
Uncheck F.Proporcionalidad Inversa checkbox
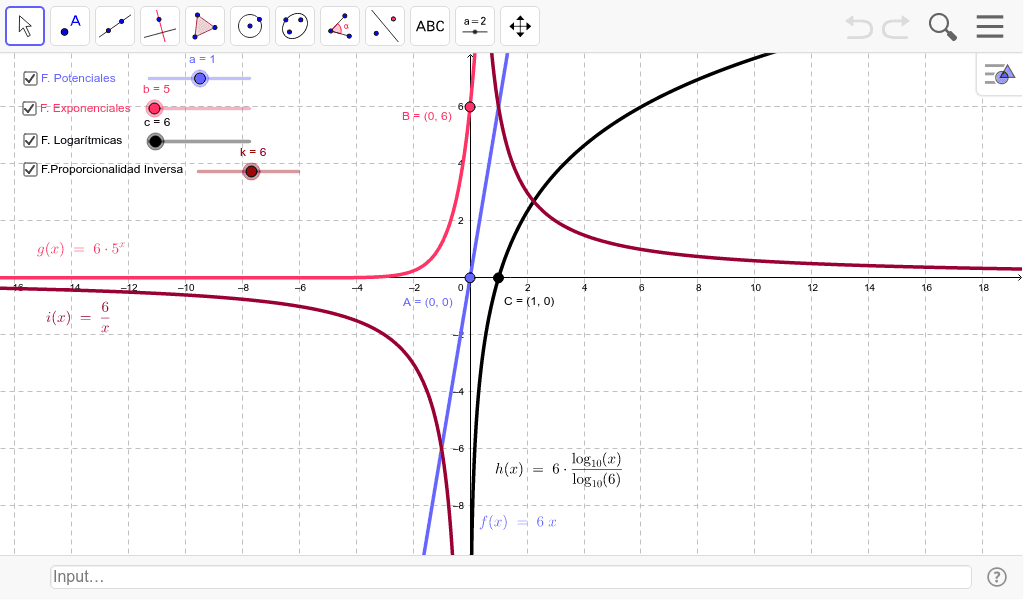(x=29, y=170)
